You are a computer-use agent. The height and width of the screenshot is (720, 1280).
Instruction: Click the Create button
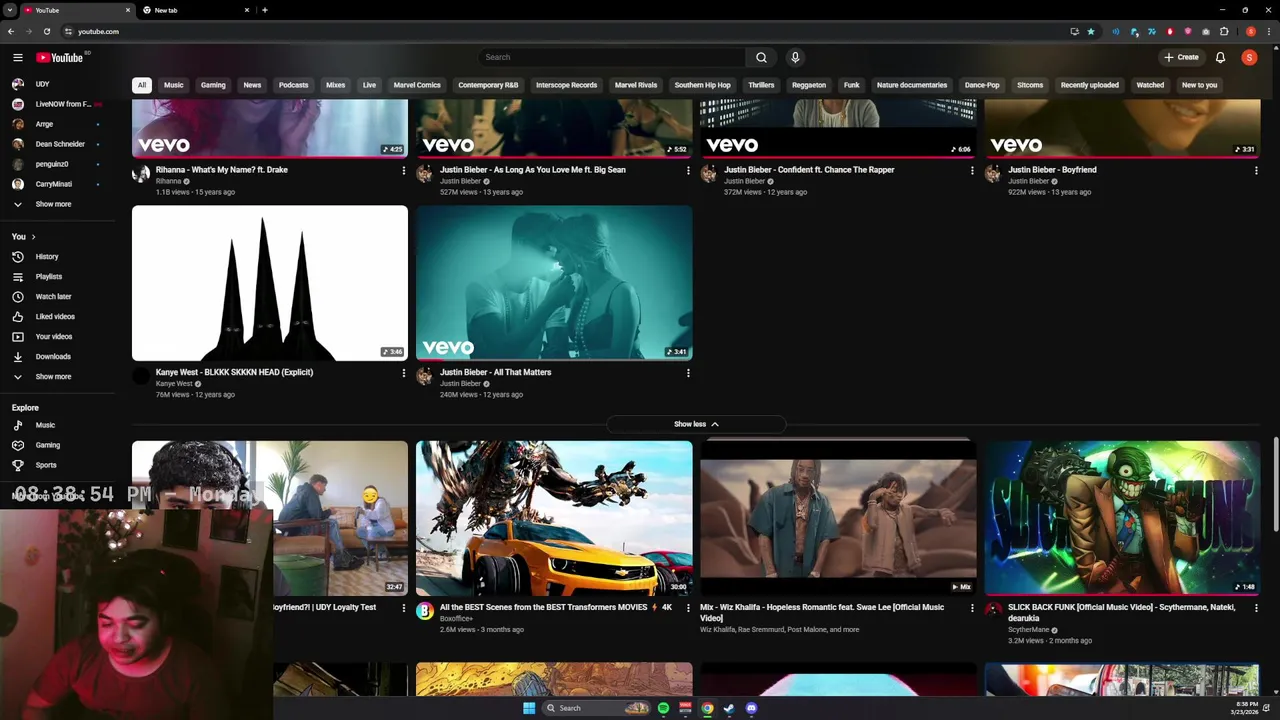[1181, 57]
